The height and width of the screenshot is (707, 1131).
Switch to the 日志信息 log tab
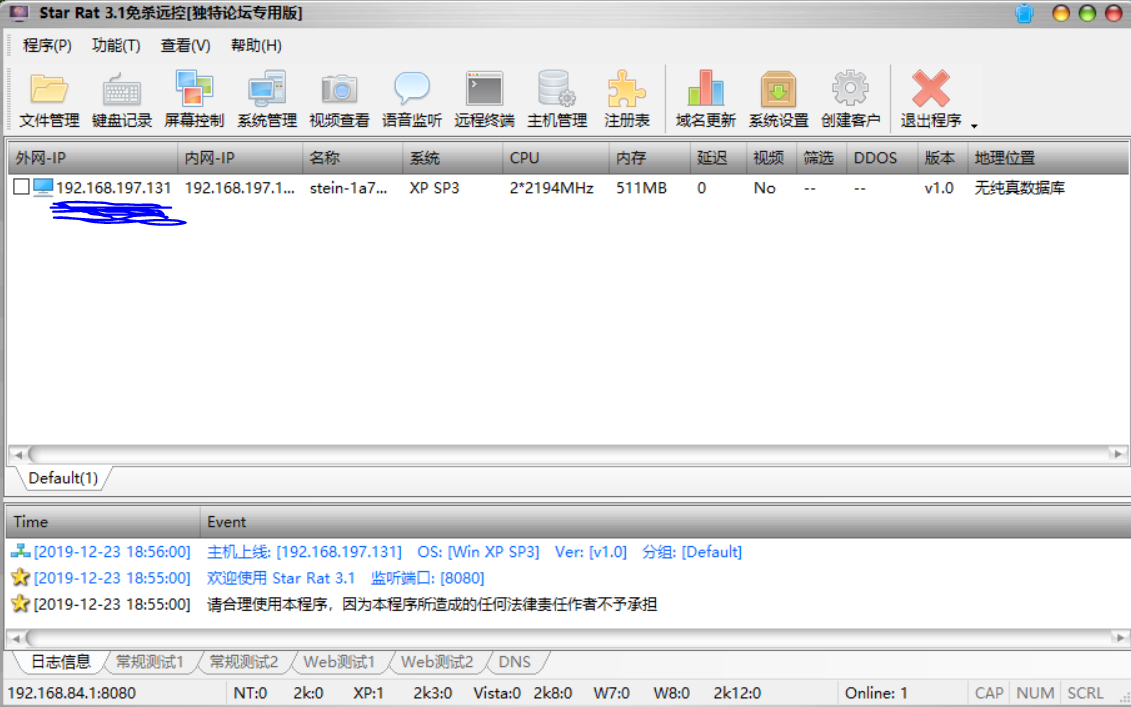[x=61, y=662]
